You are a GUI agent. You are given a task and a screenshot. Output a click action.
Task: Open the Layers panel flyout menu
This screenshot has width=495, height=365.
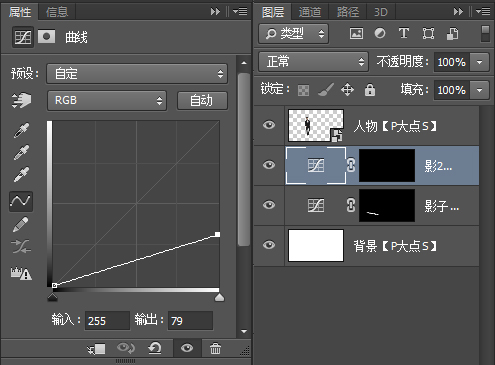[483, 12]
